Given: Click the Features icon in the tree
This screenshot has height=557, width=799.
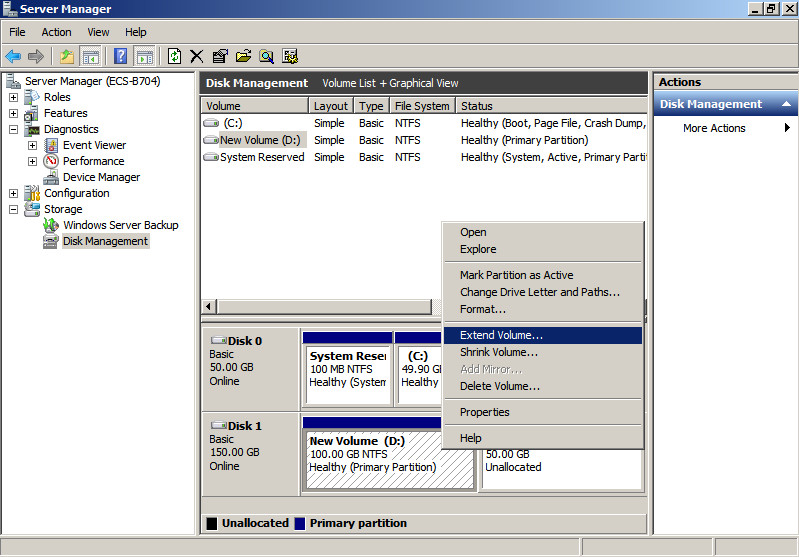Looking at the screenshot, I should pos(32,113).
